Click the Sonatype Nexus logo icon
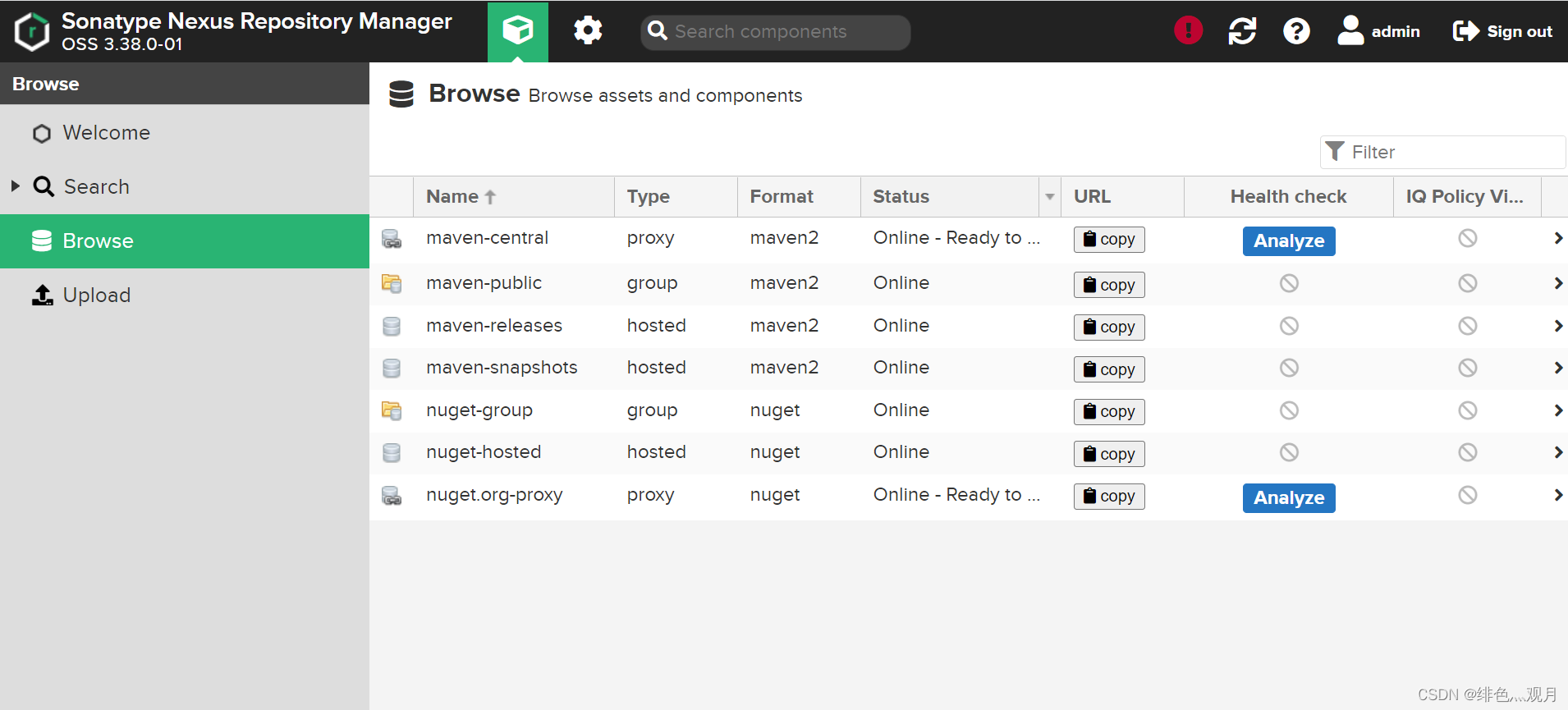Image resolution: width=1568 pixels, height=710 pixels. tap(32, 31)
